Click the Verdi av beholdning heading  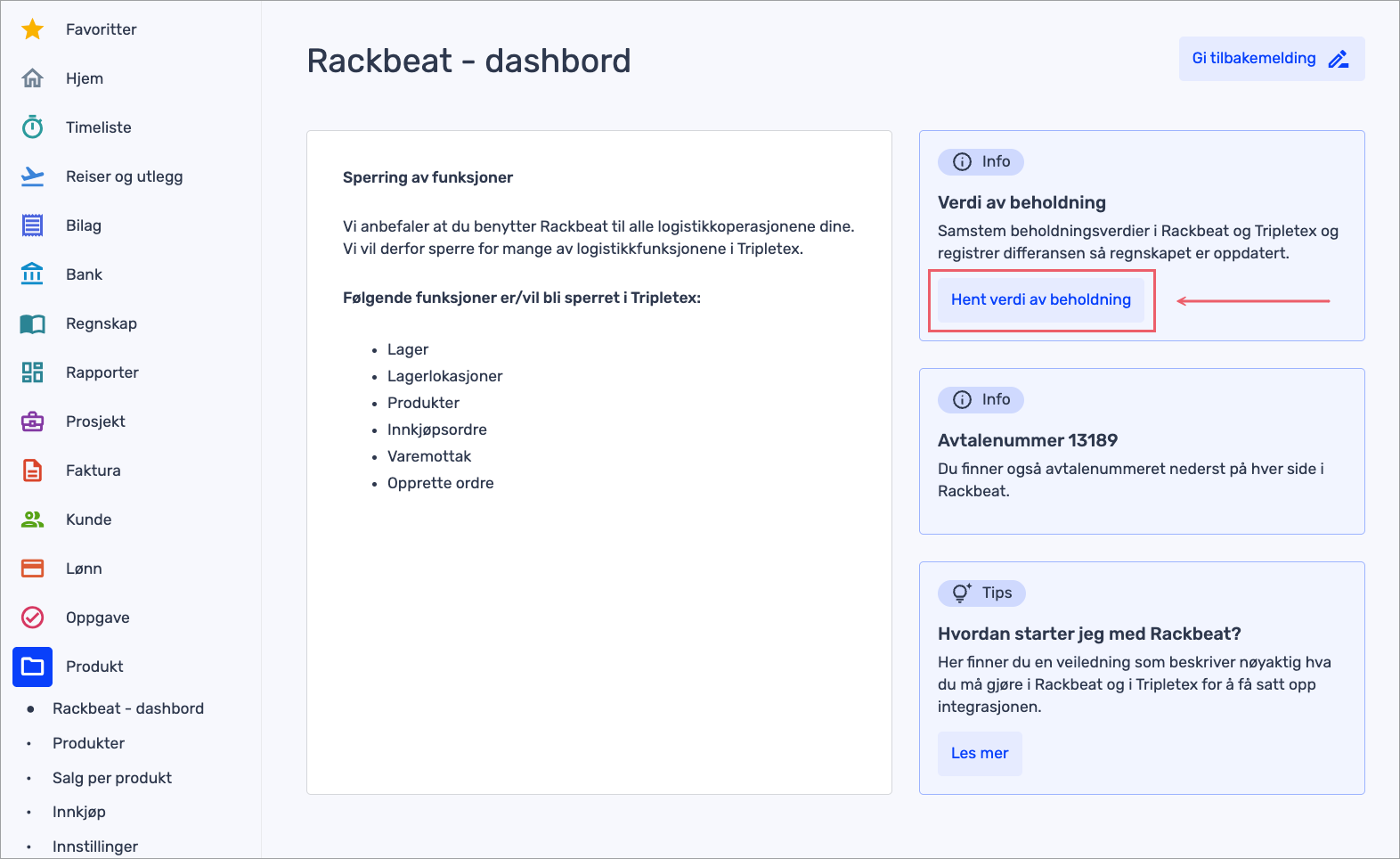(x=1022, y=202)
